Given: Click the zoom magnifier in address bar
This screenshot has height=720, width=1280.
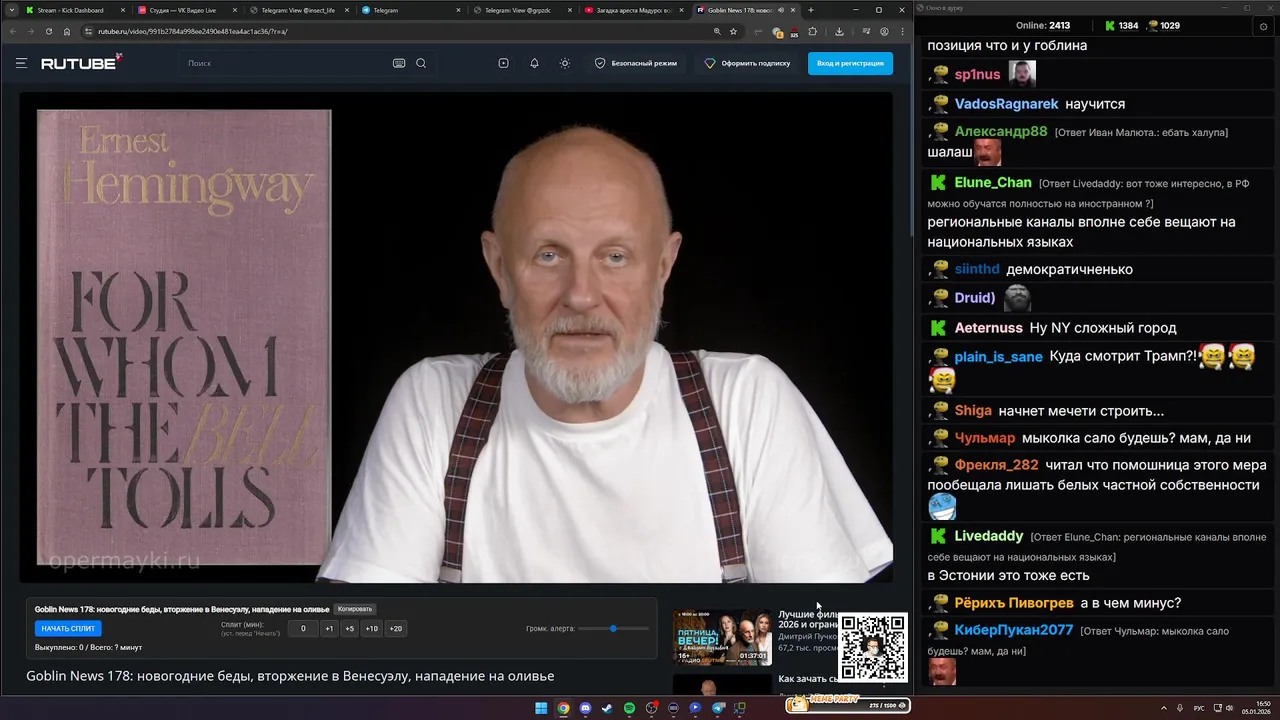Looking at the screenshot, I should coord(717,31).
